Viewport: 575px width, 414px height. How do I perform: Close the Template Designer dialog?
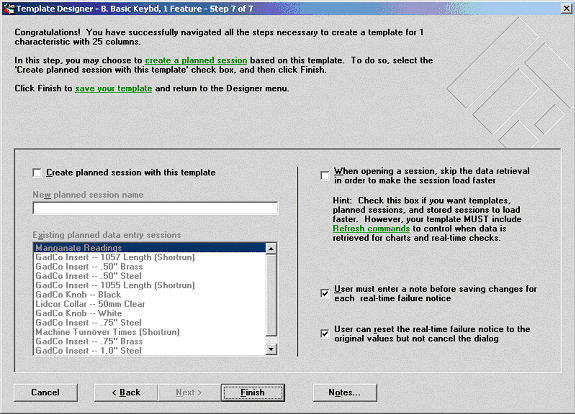click(566, 8)
